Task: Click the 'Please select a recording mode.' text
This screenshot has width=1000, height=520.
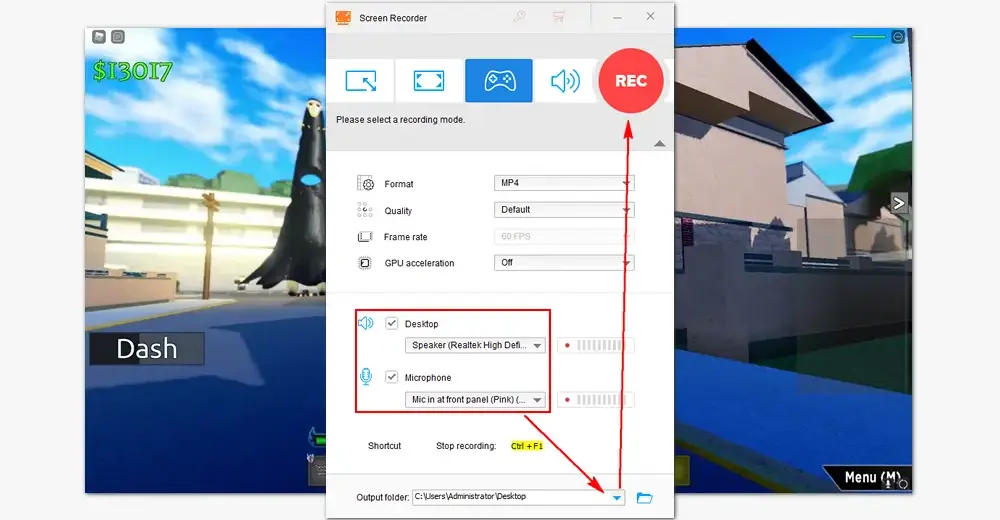Action: [x=401, y=119]
